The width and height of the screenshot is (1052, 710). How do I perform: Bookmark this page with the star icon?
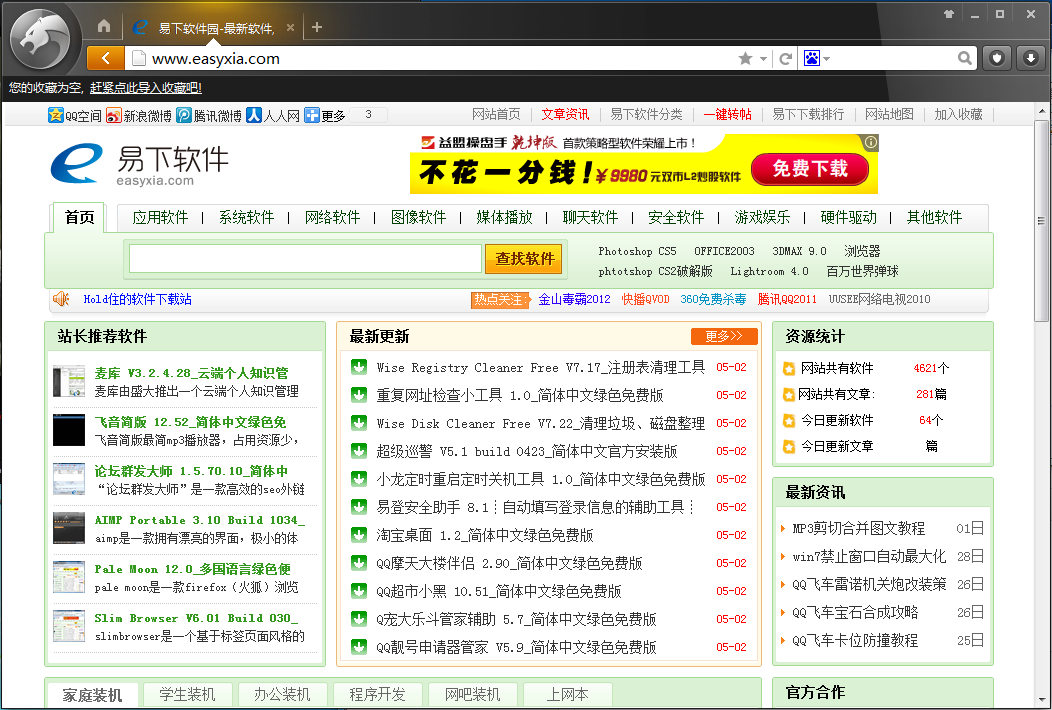point(745,59)
